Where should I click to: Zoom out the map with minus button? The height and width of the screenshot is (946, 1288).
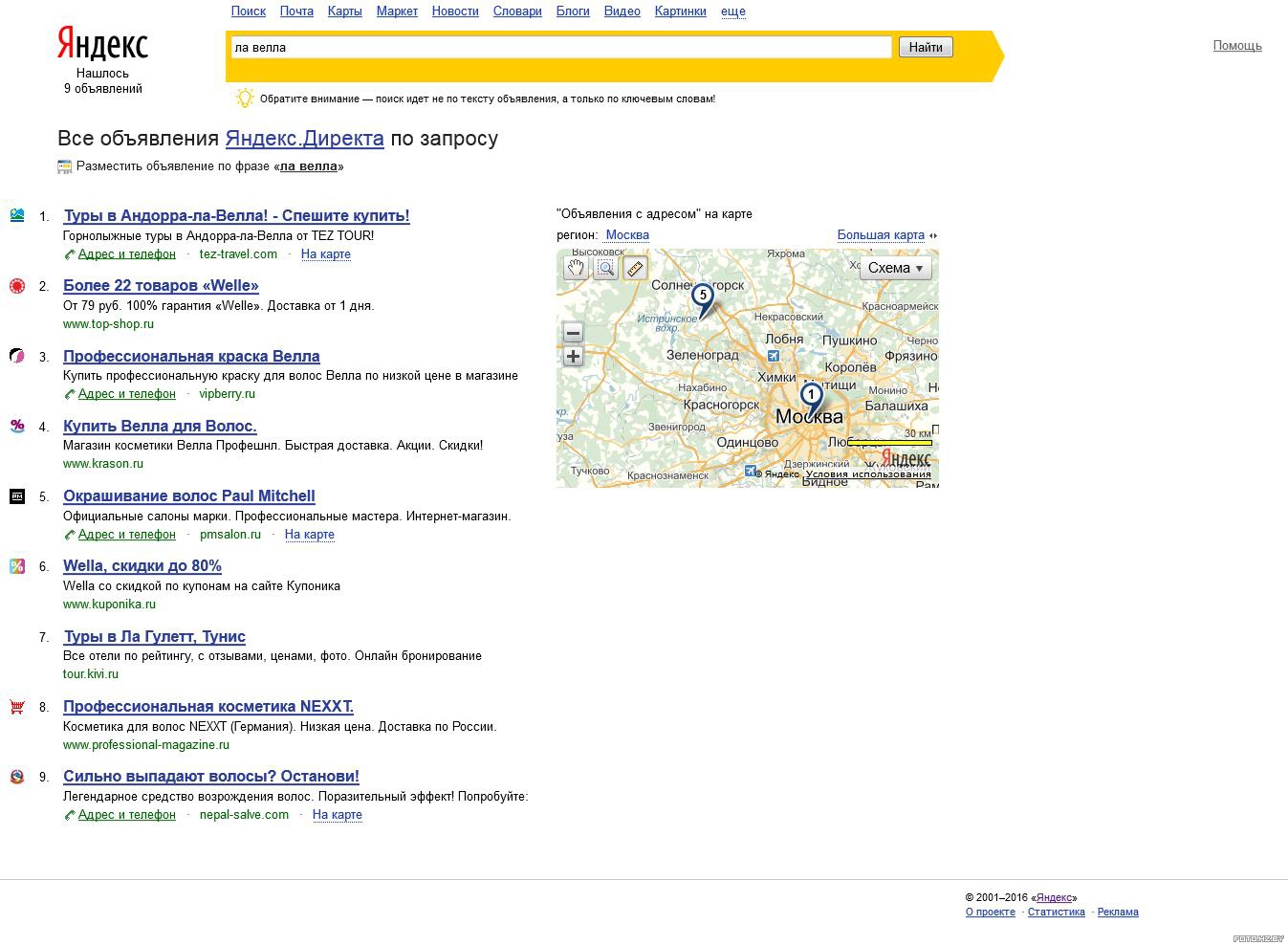click(573, 333)
